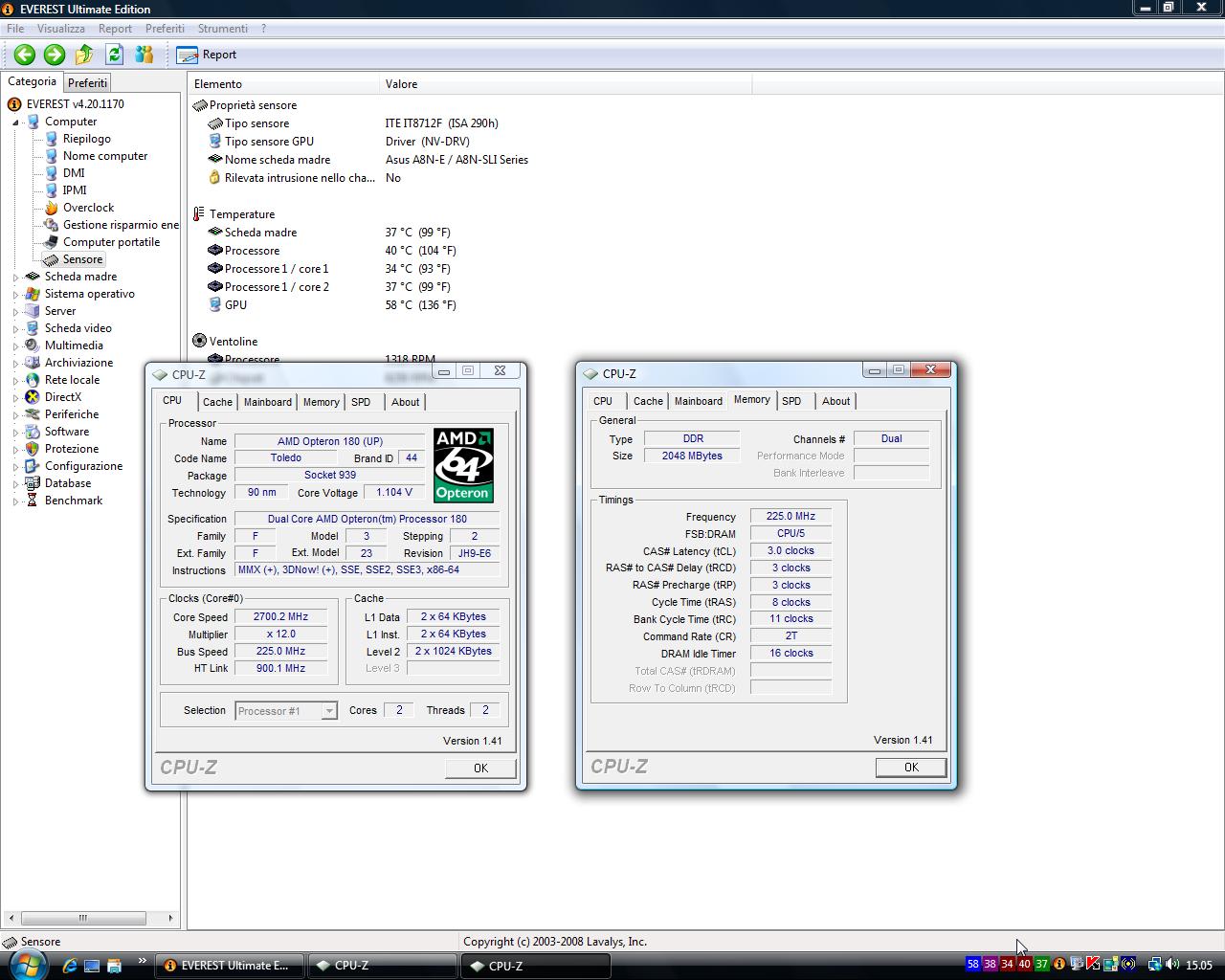Click the sidebar horizontal scrollbar thumb

[83, 918]
